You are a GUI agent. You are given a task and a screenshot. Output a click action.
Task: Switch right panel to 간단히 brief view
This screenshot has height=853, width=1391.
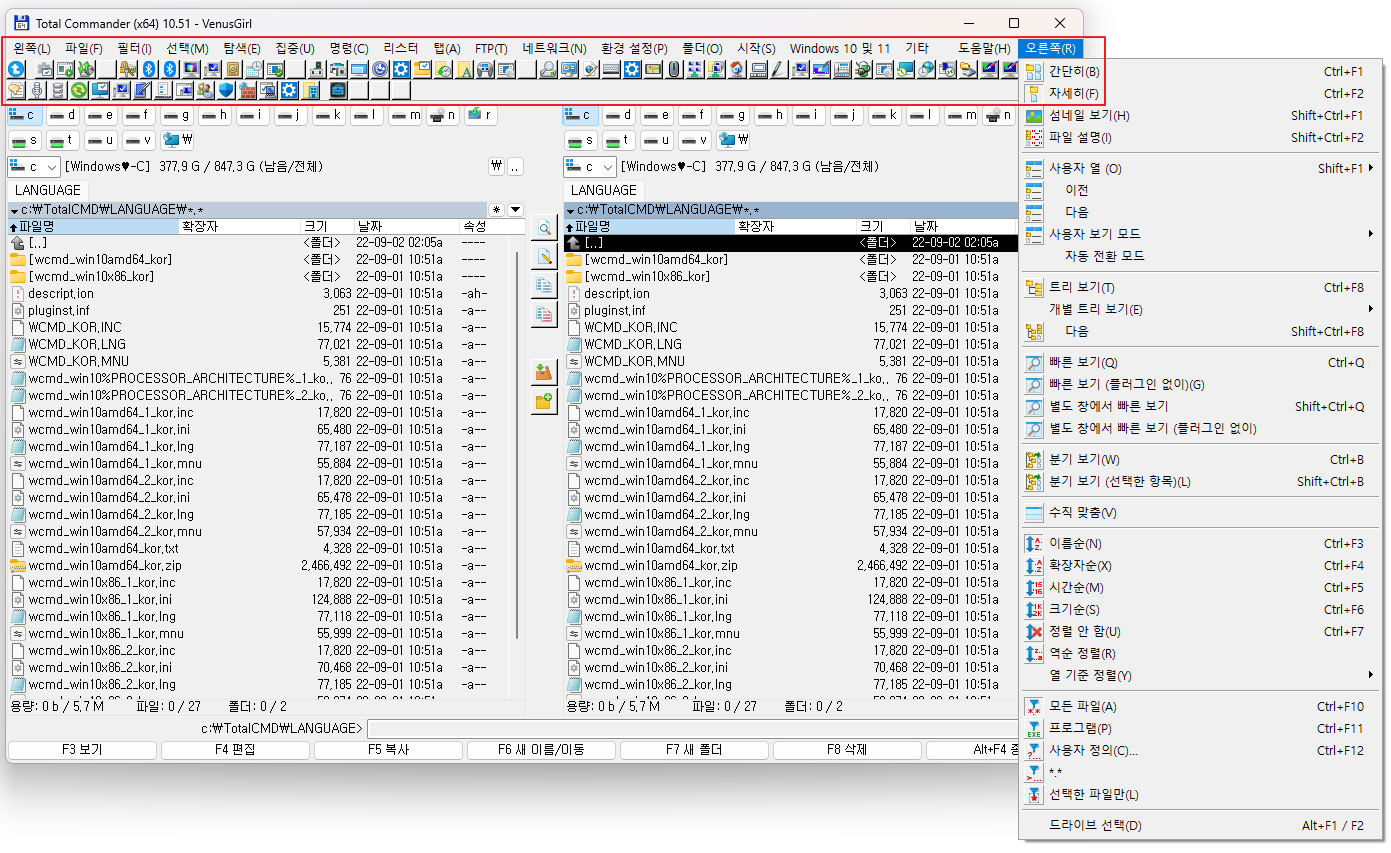click(x=1198, y=72)
